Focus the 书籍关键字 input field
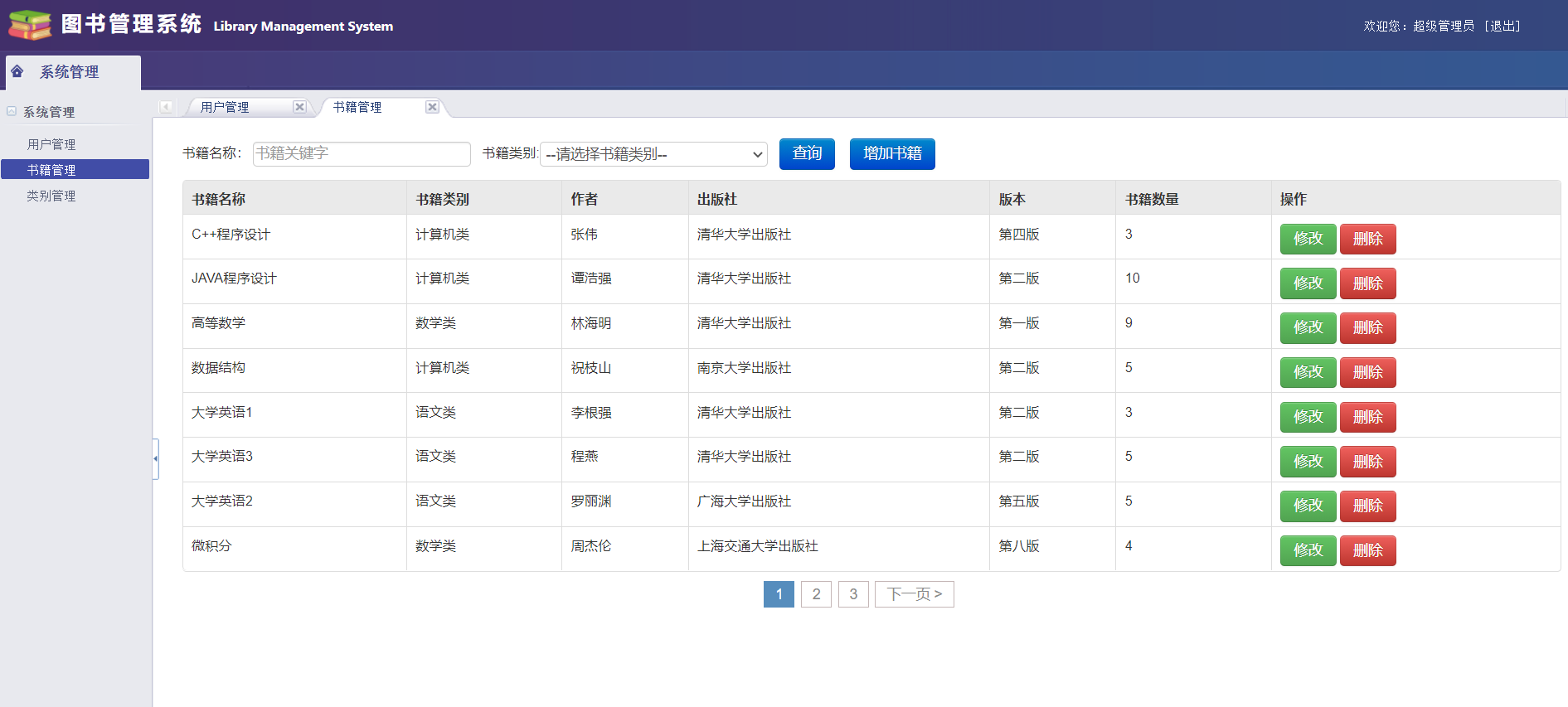This screenshot has width=1568, height=707. pos(362,153)
